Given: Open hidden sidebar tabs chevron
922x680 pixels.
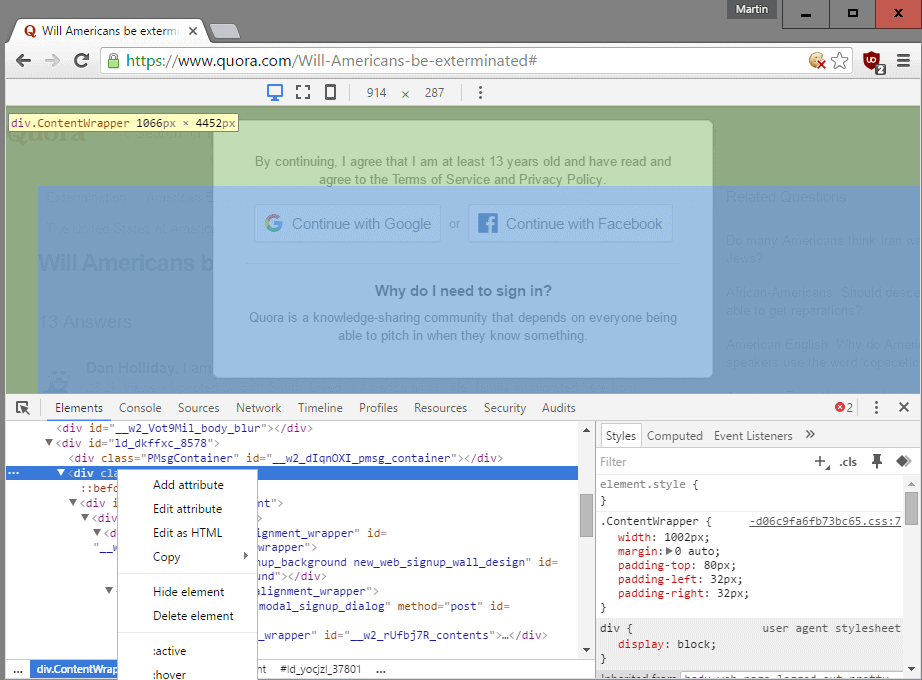Looking at the screenshot, I should tap(808, 435).
